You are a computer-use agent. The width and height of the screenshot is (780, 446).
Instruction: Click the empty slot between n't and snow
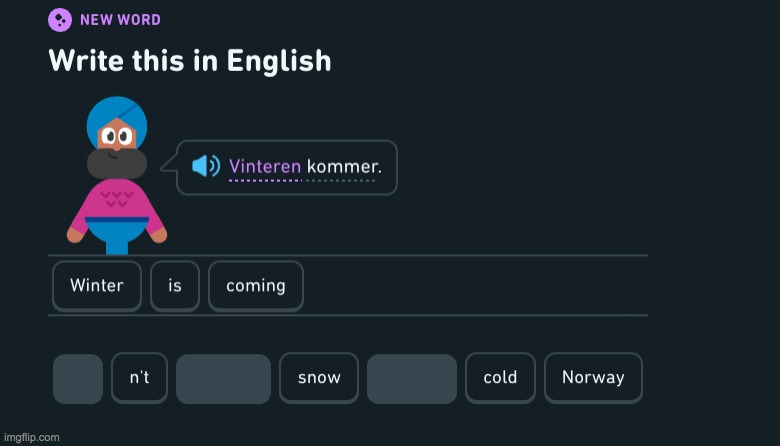click(223, 379)
